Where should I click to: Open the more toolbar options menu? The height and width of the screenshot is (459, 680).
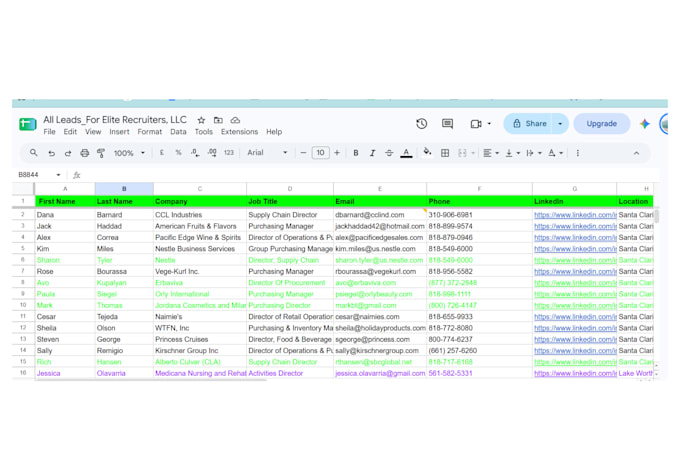pos(578,153)
